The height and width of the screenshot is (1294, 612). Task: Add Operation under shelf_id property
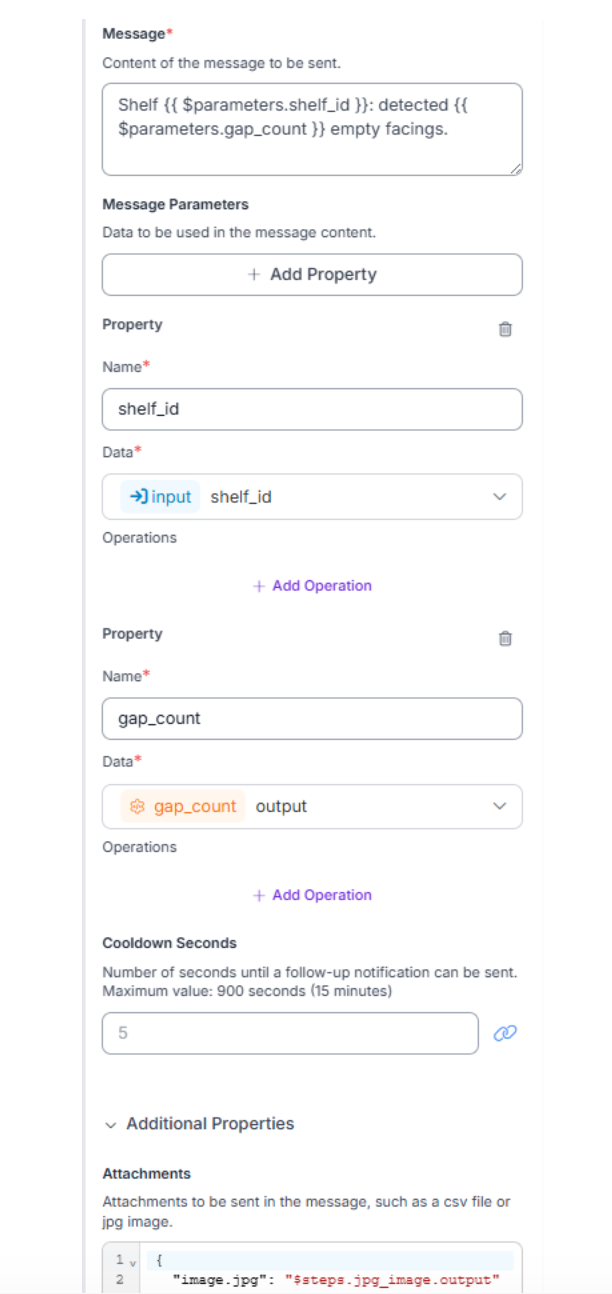coord(312,586)
